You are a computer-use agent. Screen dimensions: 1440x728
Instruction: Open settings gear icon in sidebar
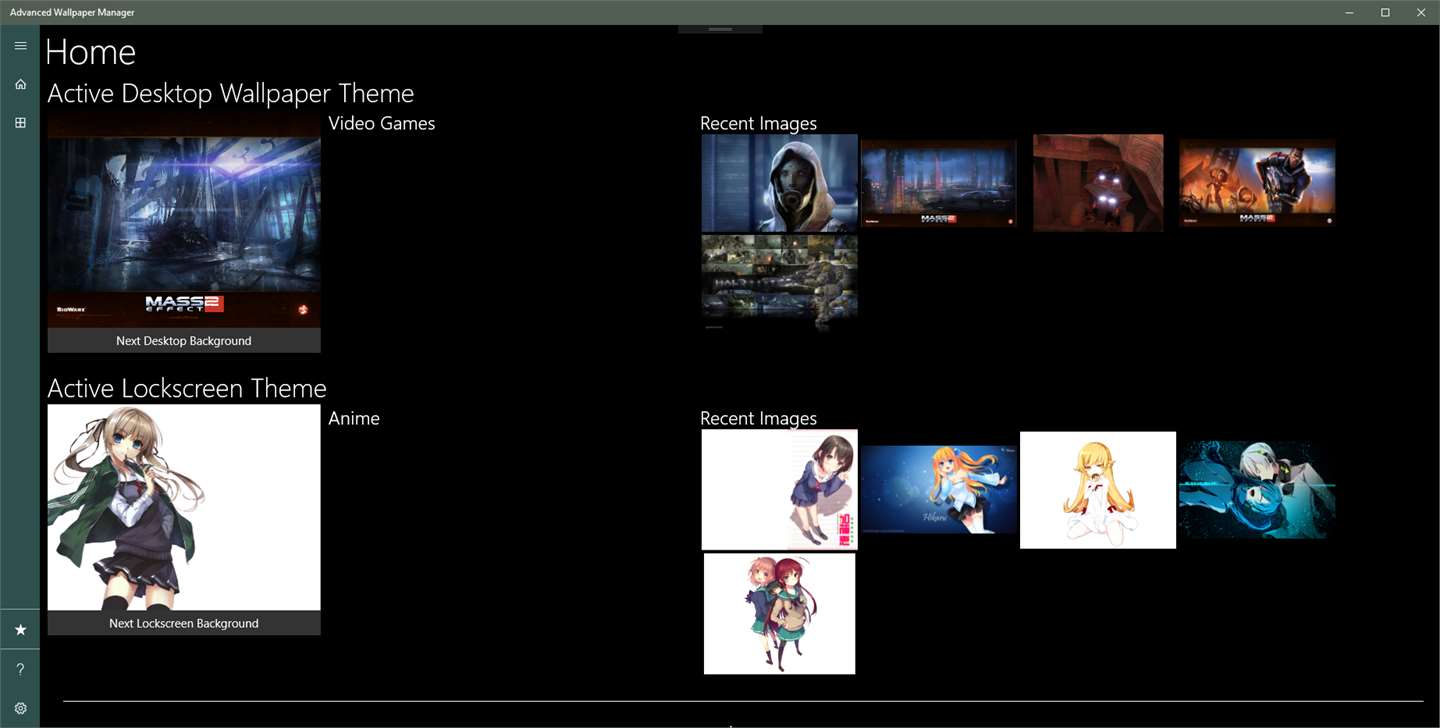pyautogui.click(x=20, y=708)
